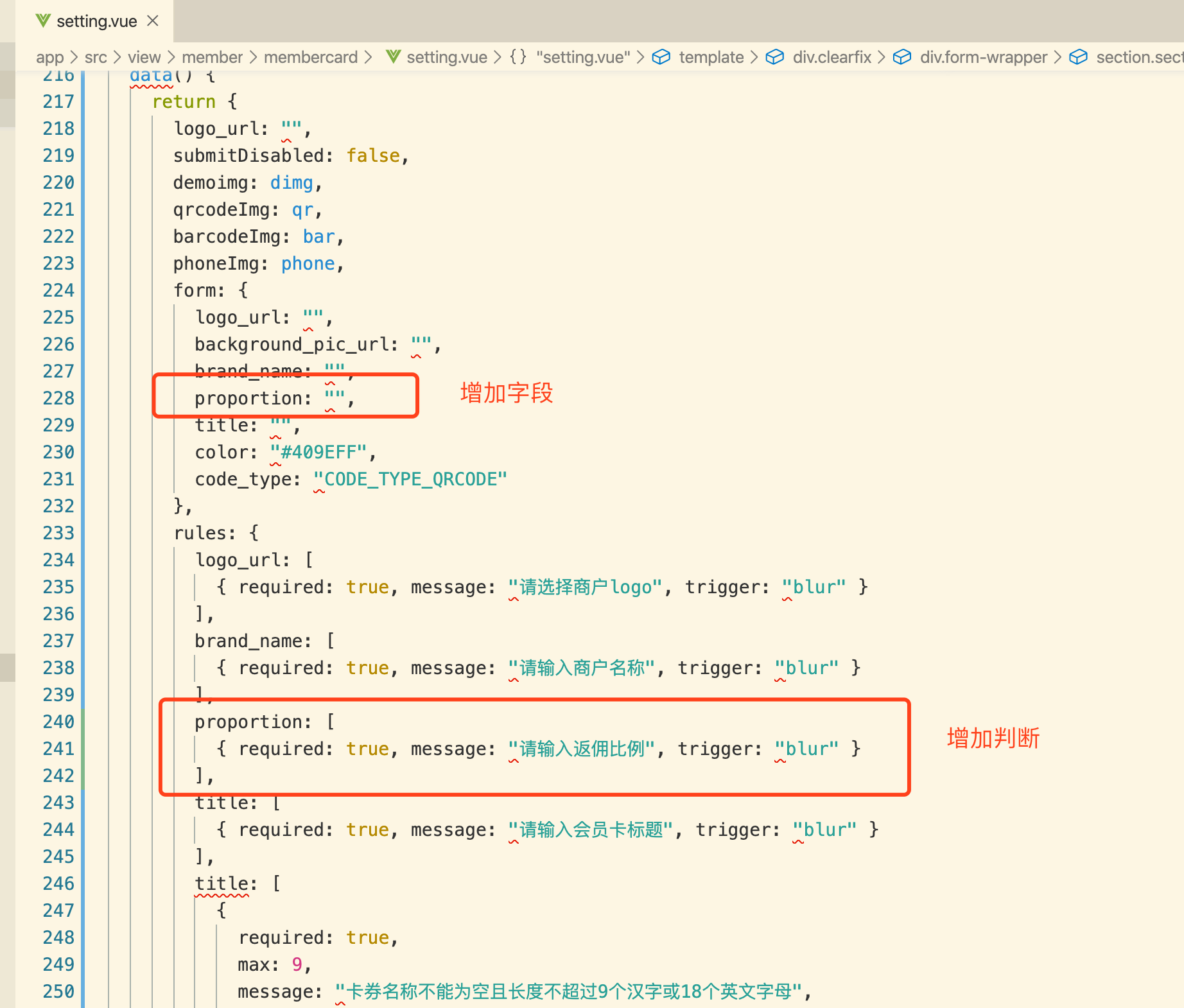Open the 'src' breadcrumb segment
Viewport: 1184px width, 1008px height.
pyautogui.click(x=96, y=57)
